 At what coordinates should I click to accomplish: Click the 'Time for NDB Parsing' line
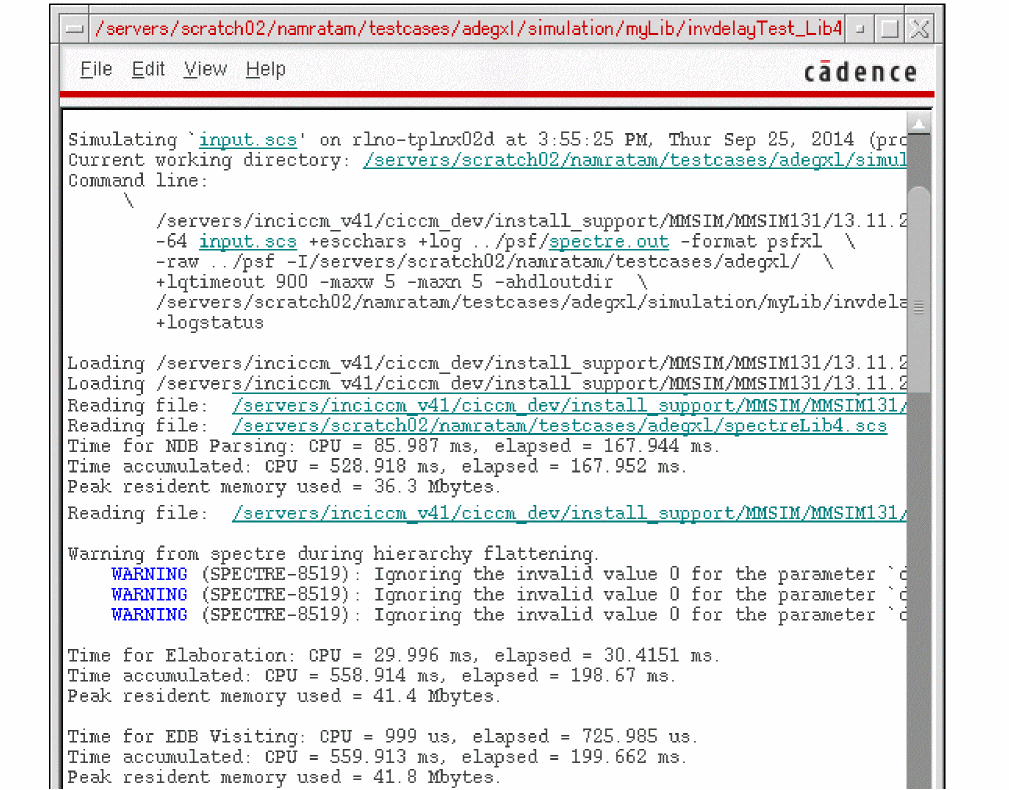click(x=393, y=446)
